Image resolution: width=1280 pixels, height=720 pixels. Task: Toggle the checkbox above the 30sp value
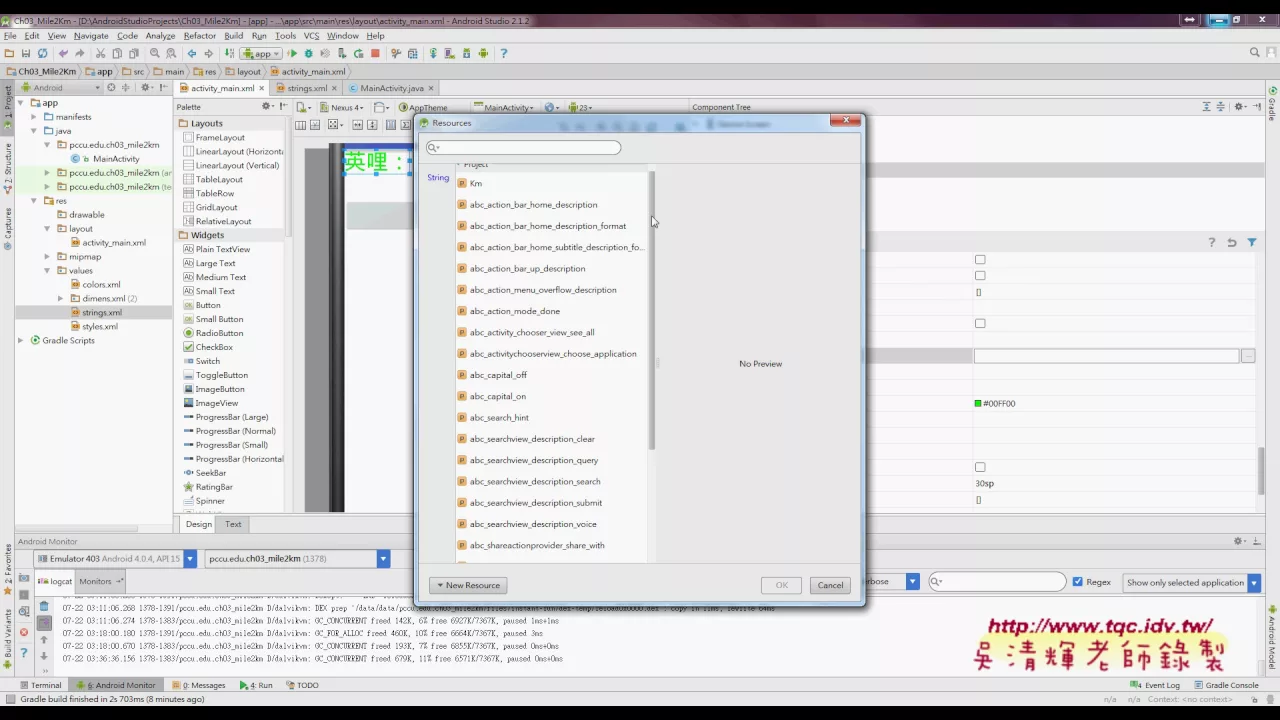(980, 467)
